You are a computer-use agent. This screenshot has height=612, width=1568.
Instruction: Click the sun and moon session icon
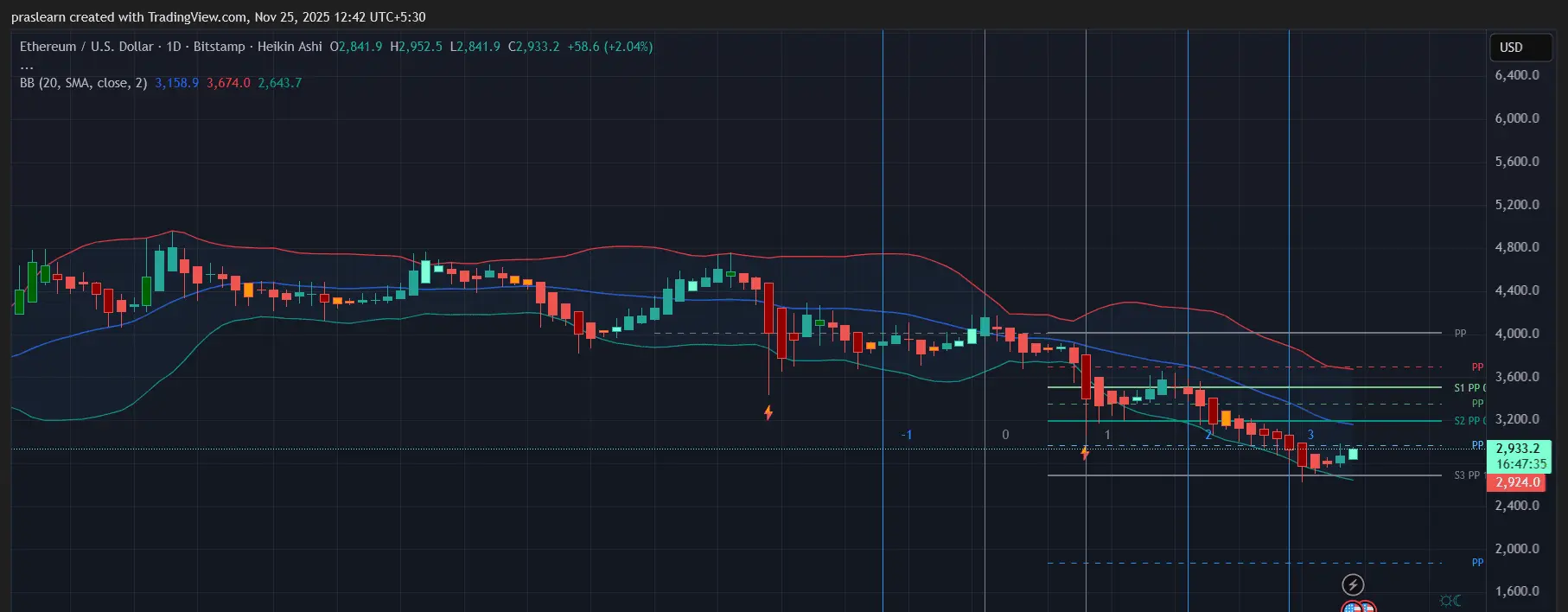coord(1450,600)
